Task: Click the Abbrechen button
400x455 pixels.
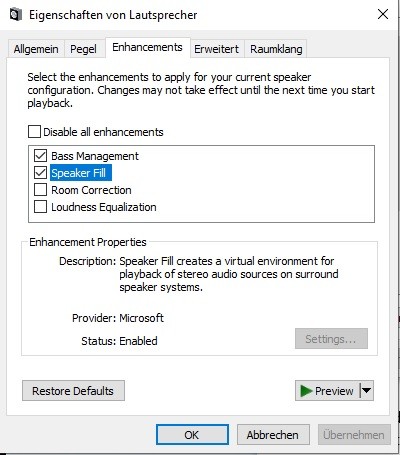Action: [x=273, y=435]
